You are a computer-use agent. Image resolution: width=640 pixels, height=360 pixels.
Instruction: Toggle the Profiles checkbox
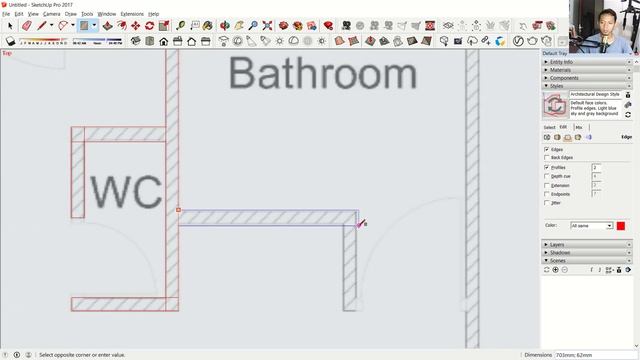[x=547, y=167]
